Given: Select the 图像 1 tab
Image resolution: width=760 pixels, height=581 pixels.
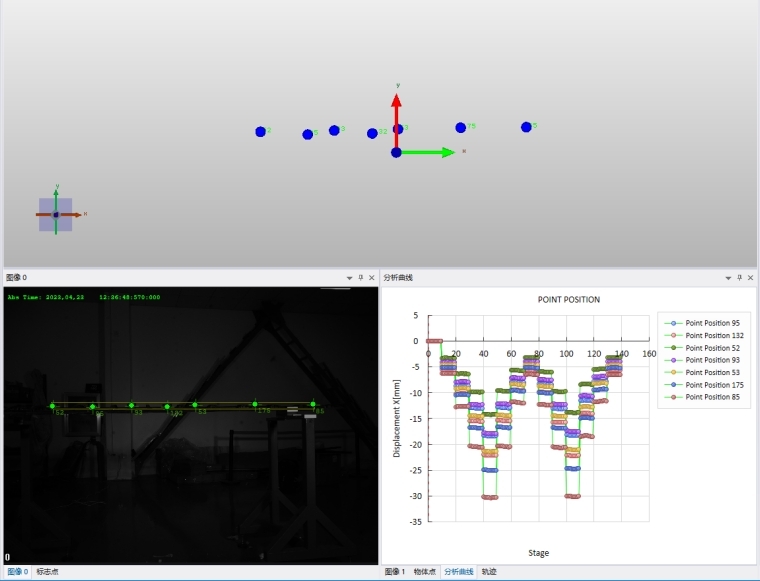Looking at the screenshot, I should (x=395, y=572).
